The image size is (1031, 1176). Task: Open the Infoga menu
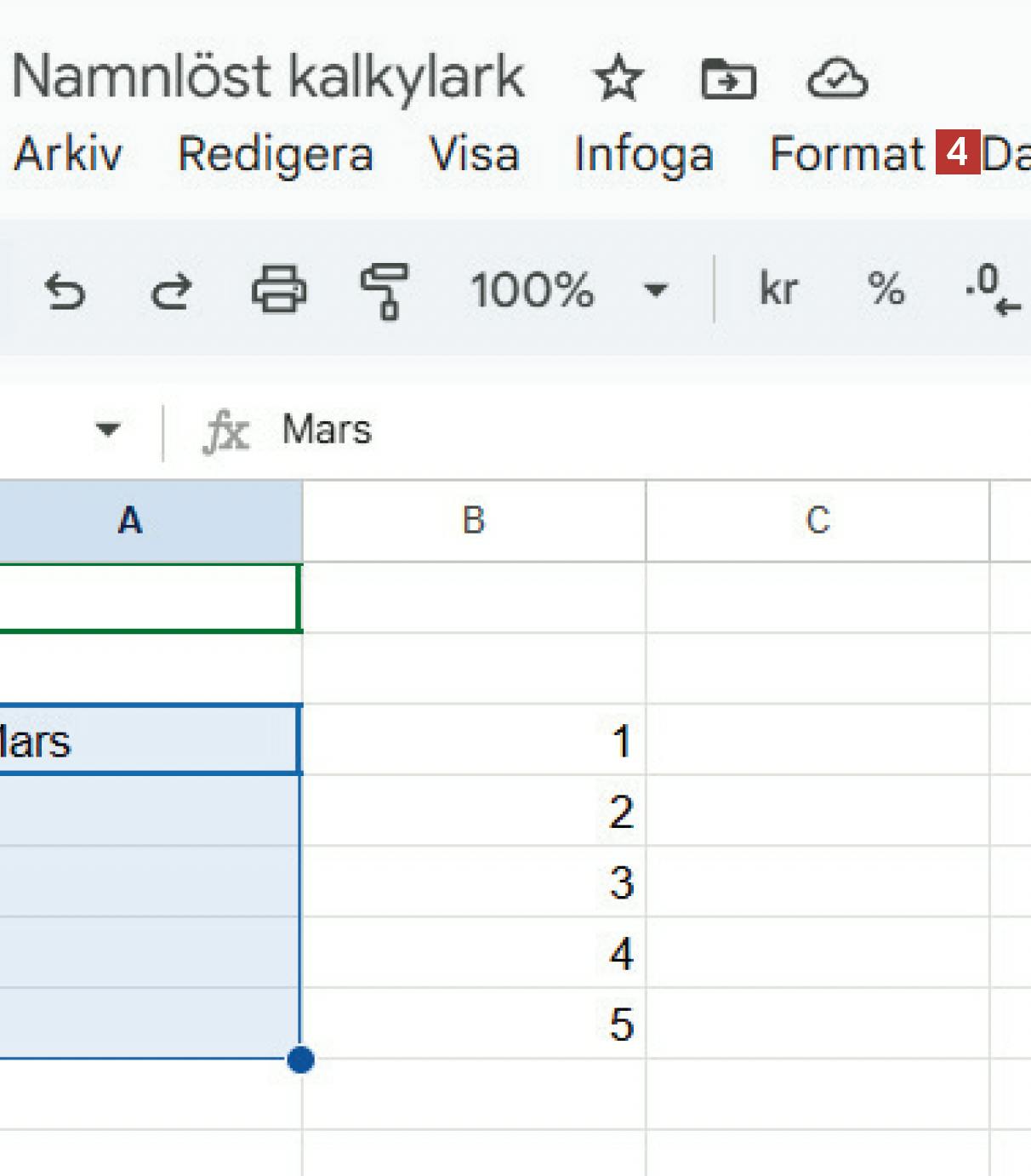[x=643, y=155]
